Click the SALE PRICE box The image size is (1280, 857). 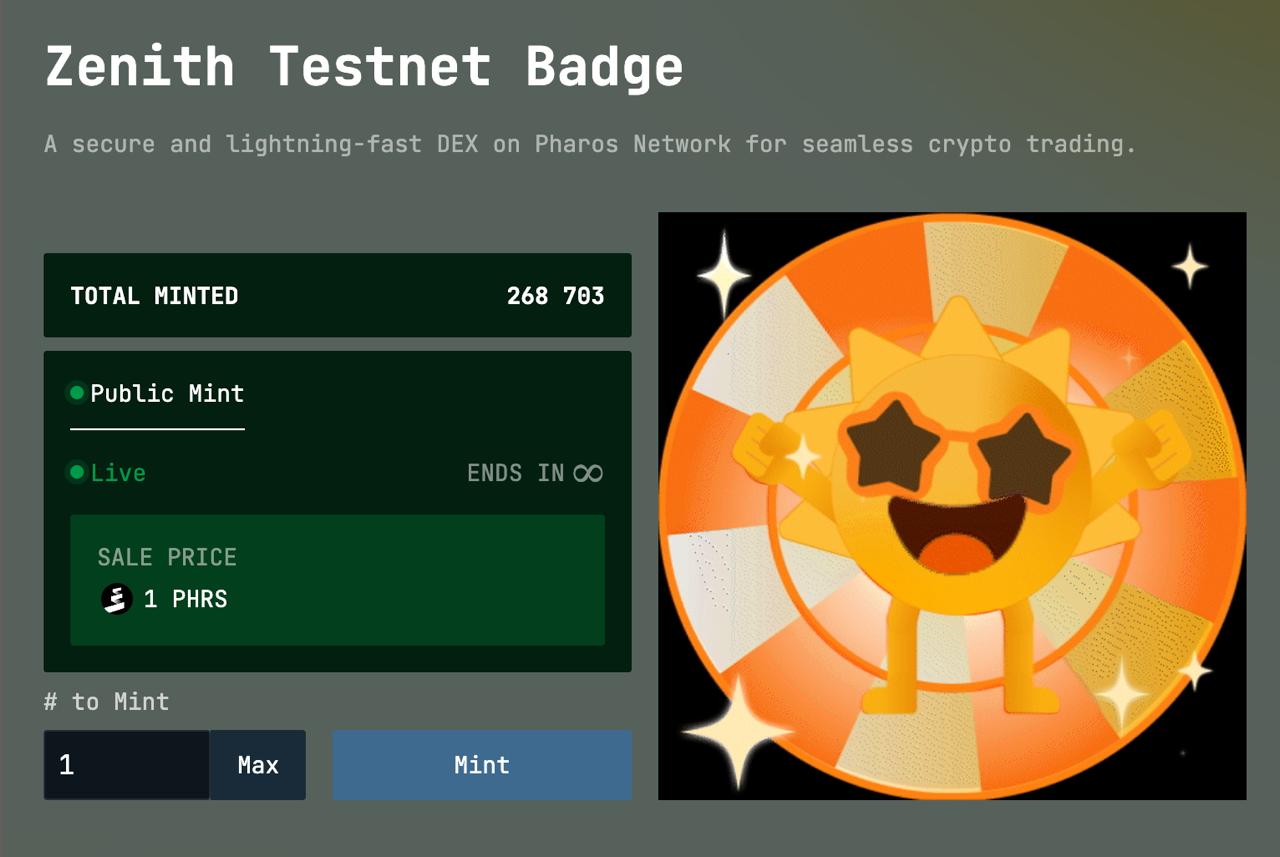(x=338, y=580)
